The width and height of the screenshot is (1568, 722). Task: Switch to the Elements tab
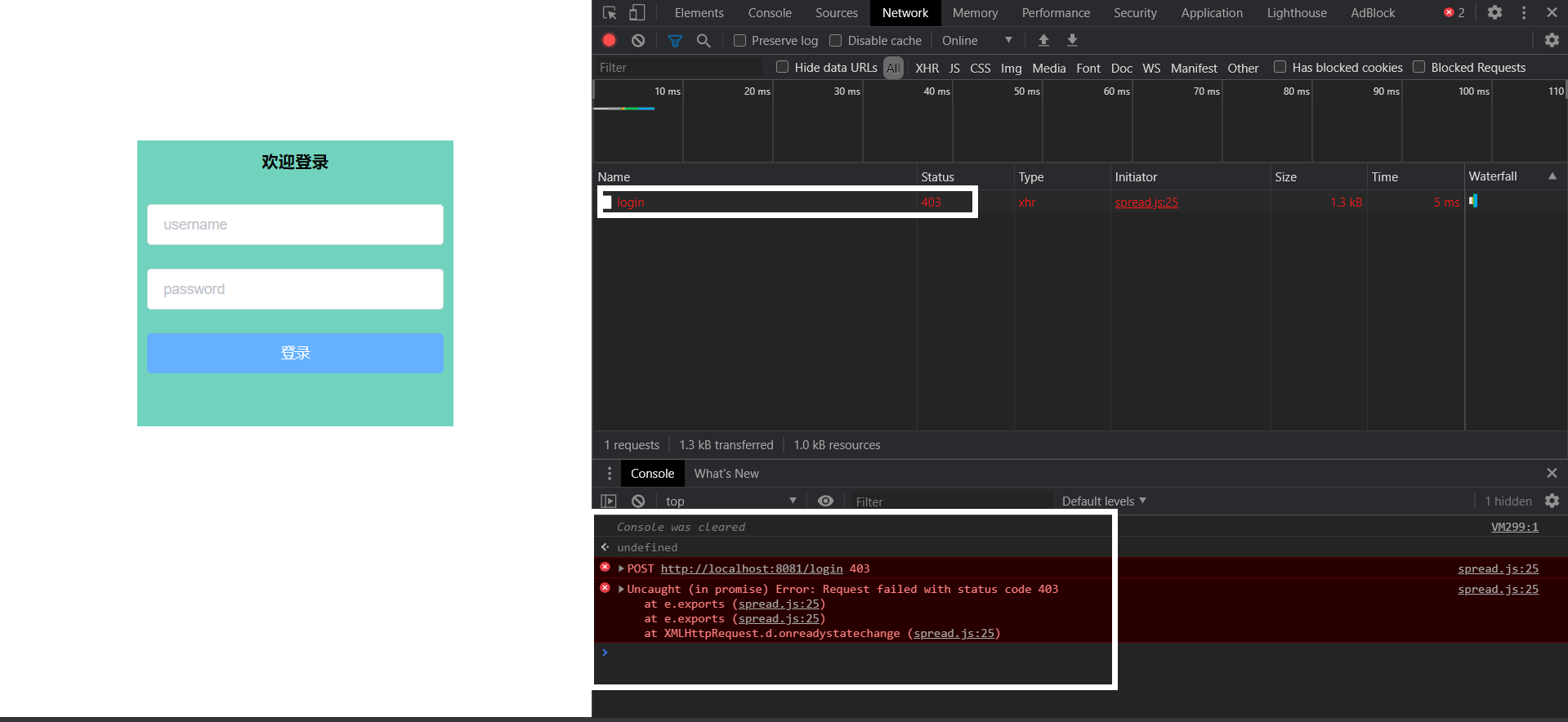(699, 13)
